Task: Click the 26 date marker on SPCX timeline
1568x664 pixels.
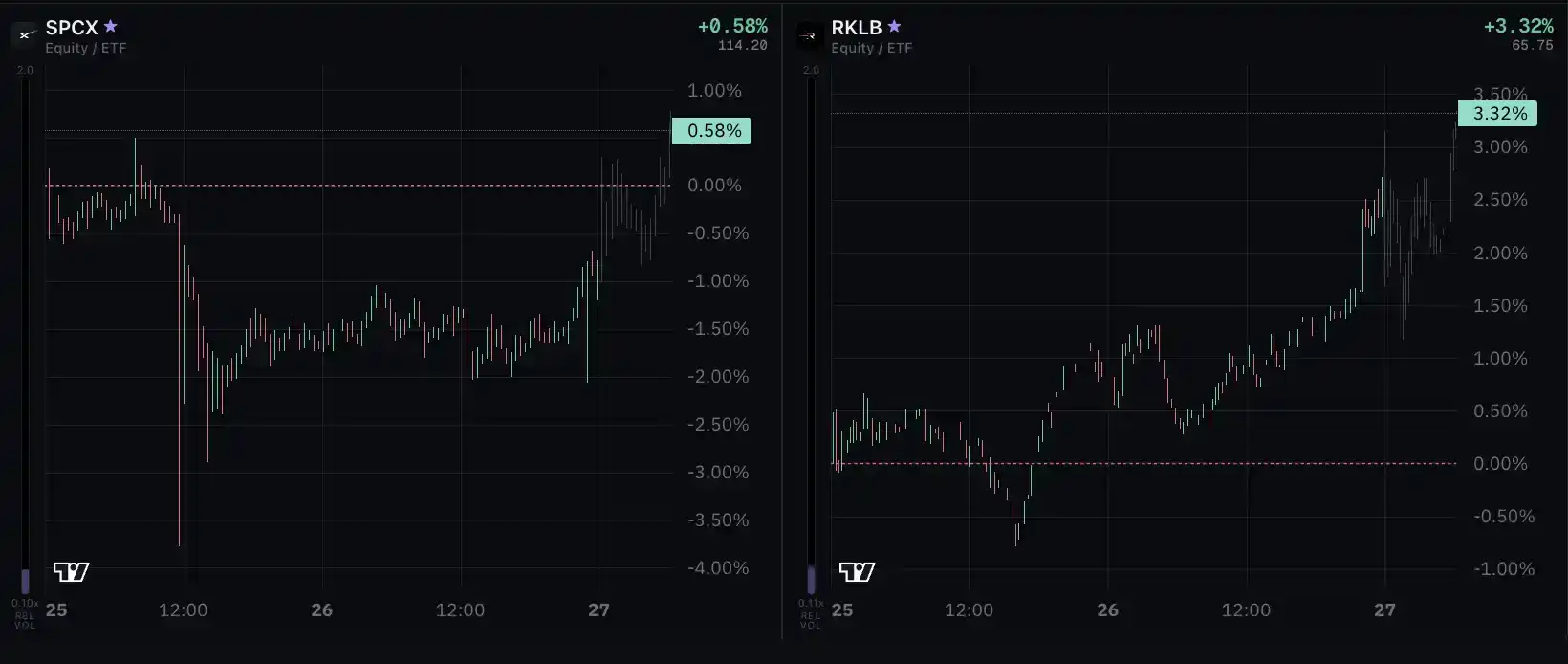Action: 322,610
